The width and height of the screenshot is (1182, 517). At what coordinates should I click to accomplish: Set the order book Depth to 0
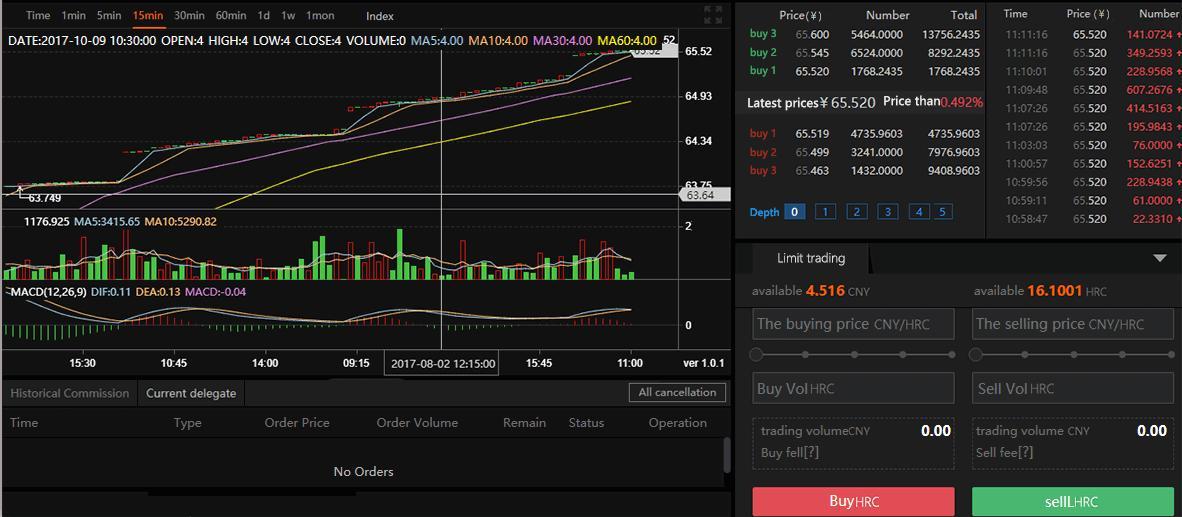coord(794,212)
